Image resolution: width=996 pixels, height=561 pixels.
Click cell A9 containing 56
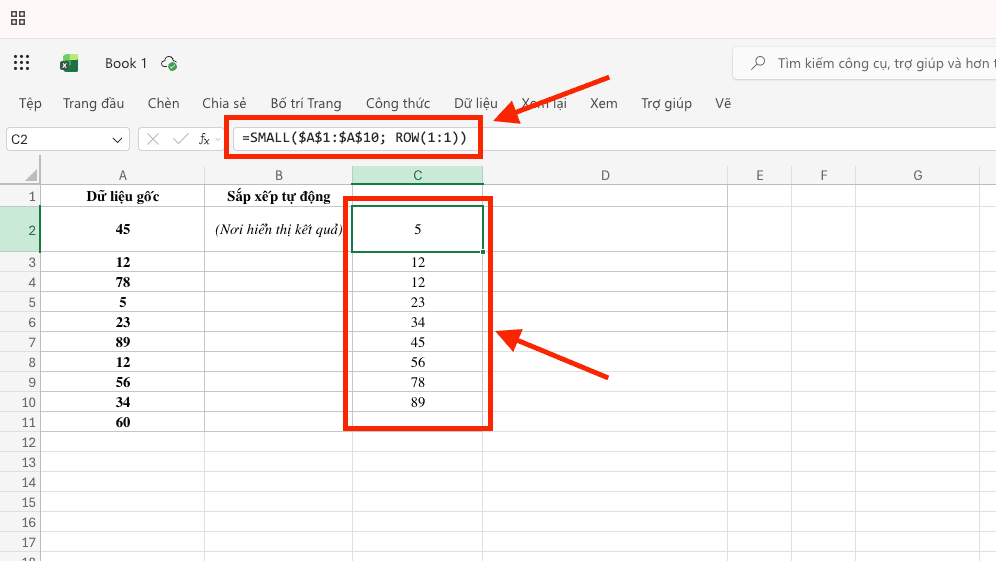click(x=123, y=382)
